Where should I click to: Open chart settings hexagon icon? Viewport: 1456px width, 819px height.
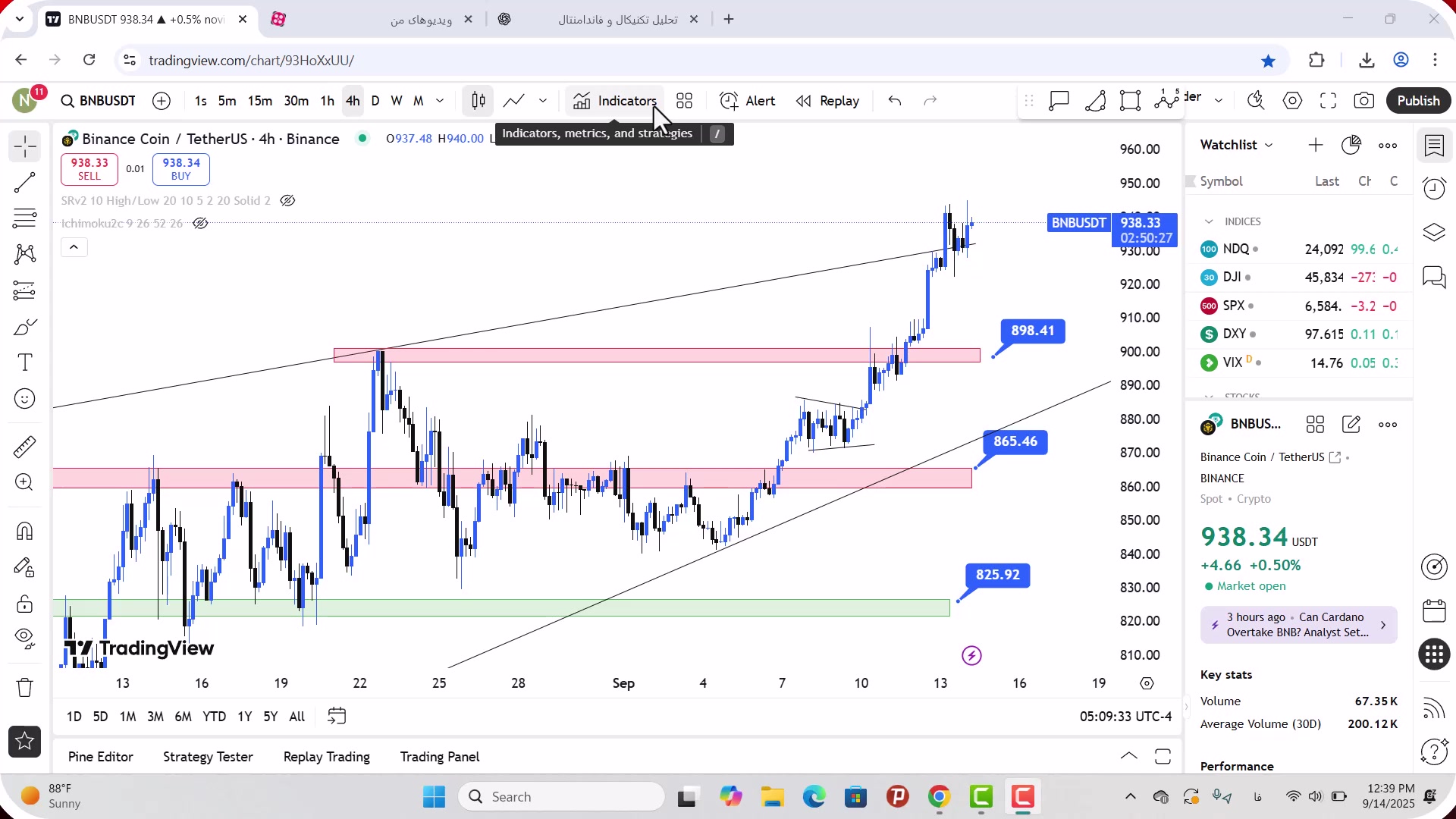pos(1293,101)
